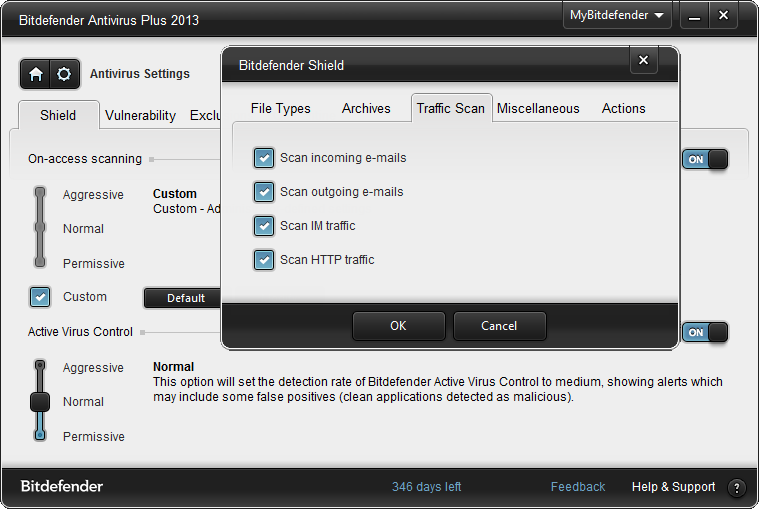Uncheck Scan incoming e-mails
Image resolution: width=759 pixels, height=509 pixels.
tap(264, 158)
